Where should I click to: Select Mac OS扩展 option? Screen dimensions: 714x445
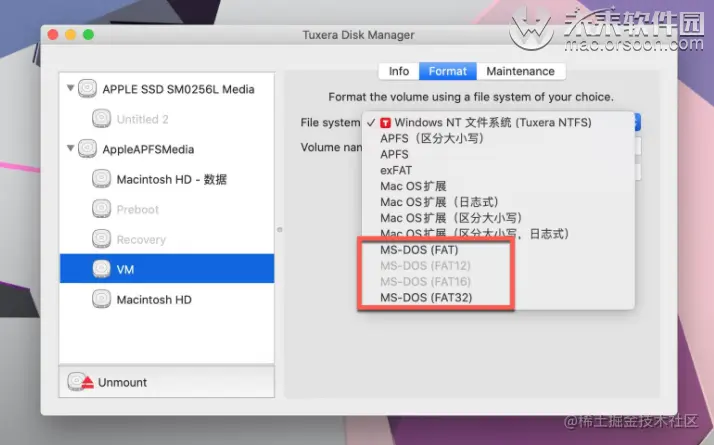[x=498, y=186]
